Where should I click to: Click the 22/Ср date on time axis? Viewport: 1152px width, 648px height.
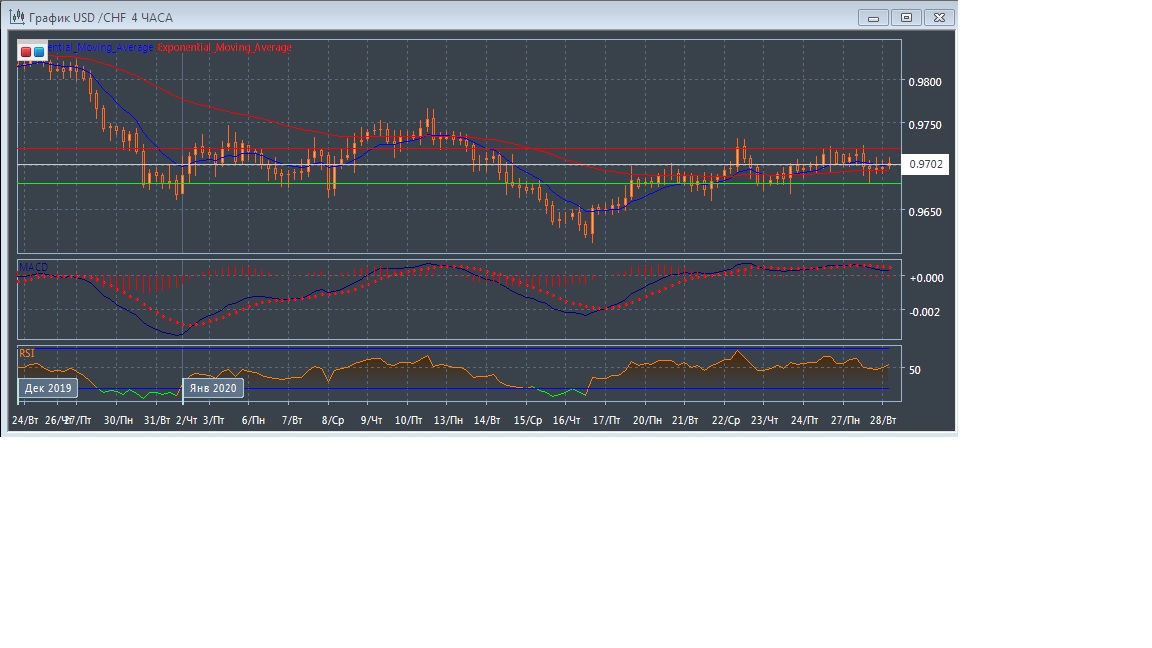(x=726, y=421)
